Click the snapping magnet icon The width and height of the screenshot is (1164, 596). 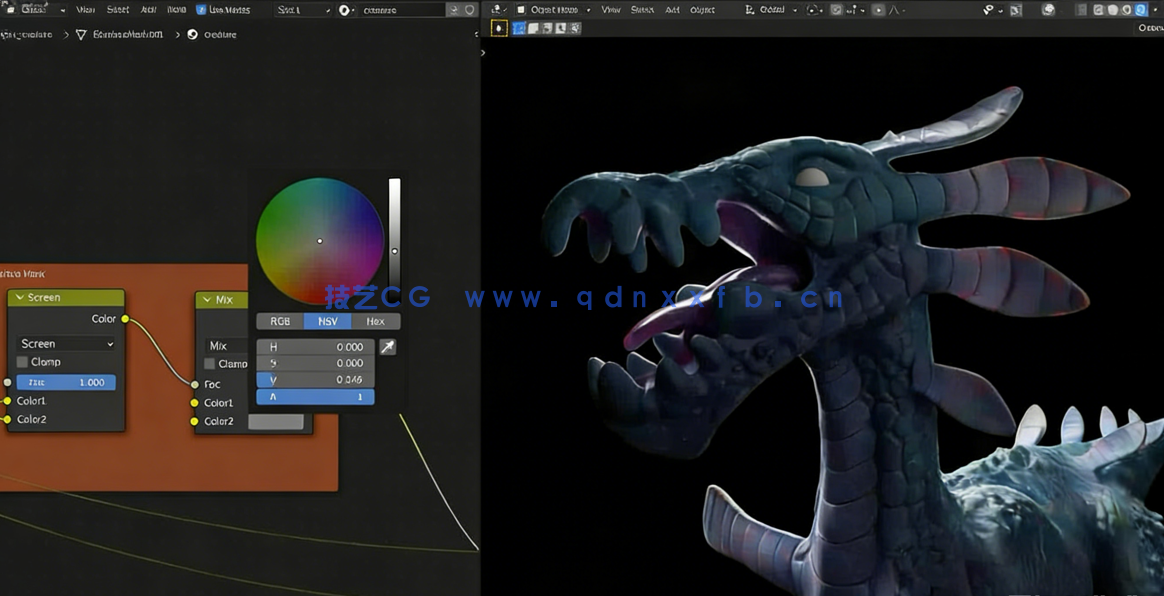[x=835, y=9]
